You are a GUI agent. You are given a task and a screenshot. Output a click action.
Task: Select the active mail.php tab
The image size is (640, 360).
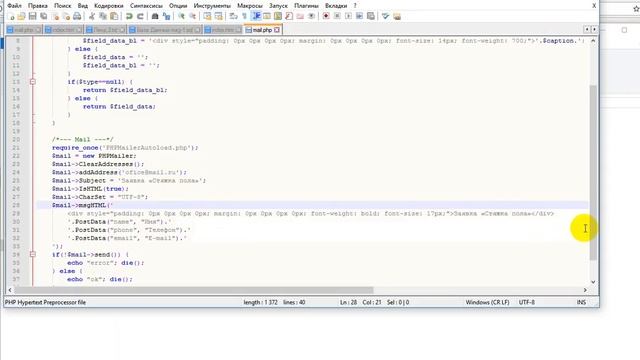tap(262, 30)
